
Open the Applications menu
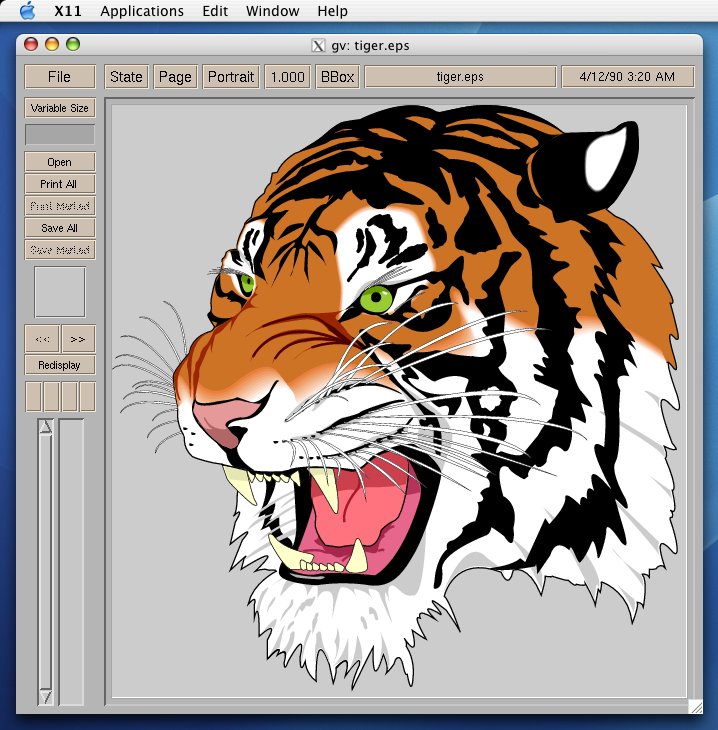coord(142,11)
